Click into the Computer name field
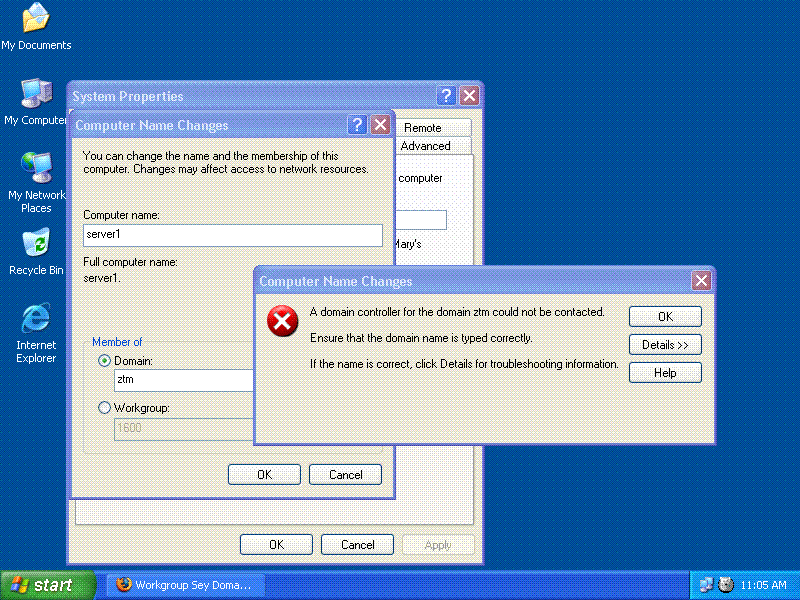The height and width of the screenshot is (600, 800). pos(233,235)
